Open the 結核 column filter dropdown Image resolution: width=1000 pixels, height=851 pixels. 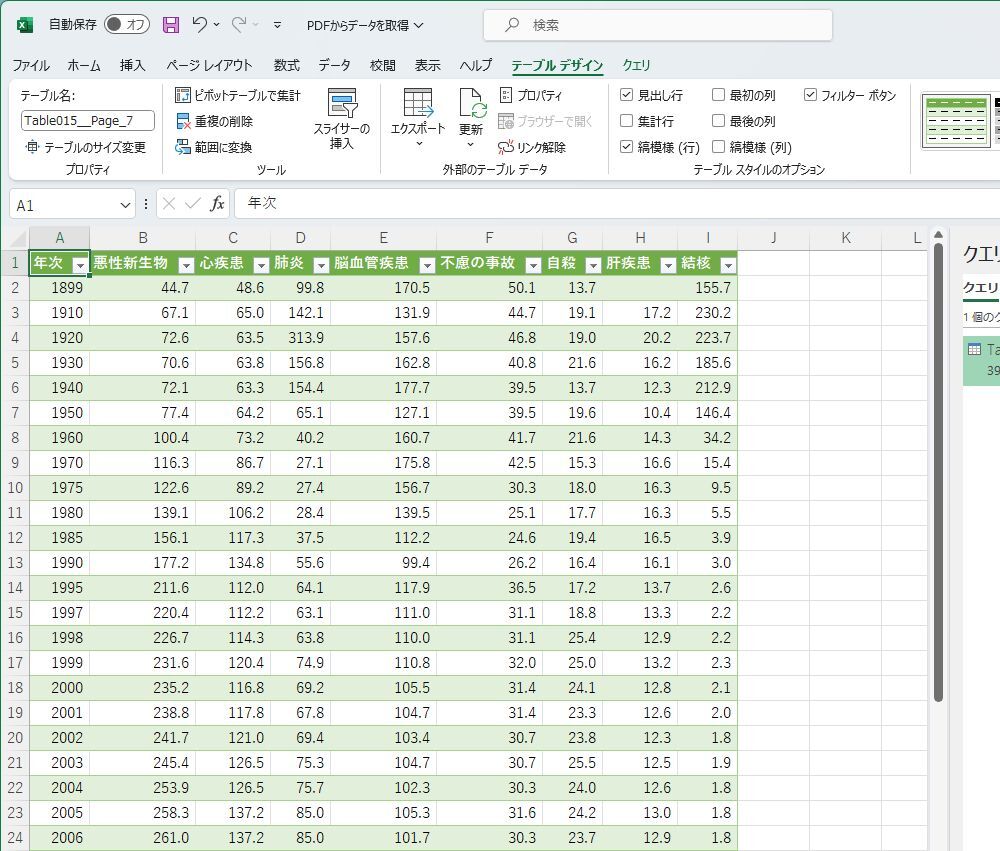coord(727,265)
